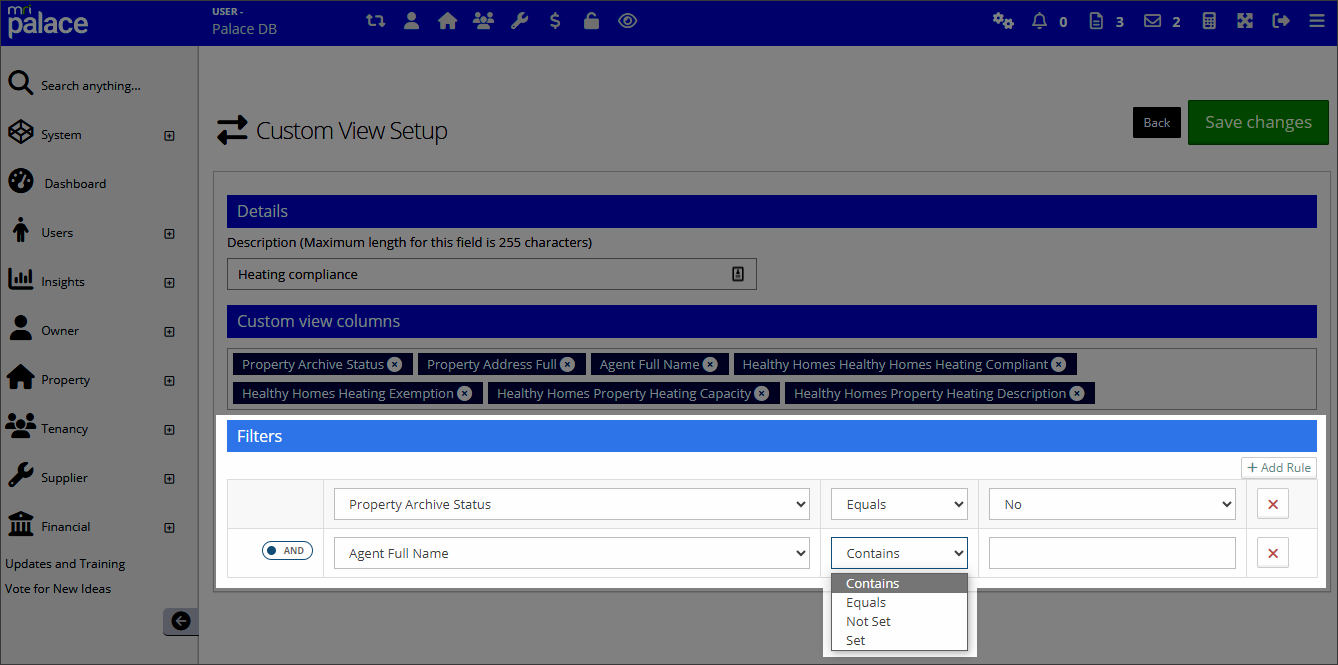The height and width of the screenshot is (665, 1338).
Task: Expand the Tenancy menu plus icon
Action: (169, 430)
